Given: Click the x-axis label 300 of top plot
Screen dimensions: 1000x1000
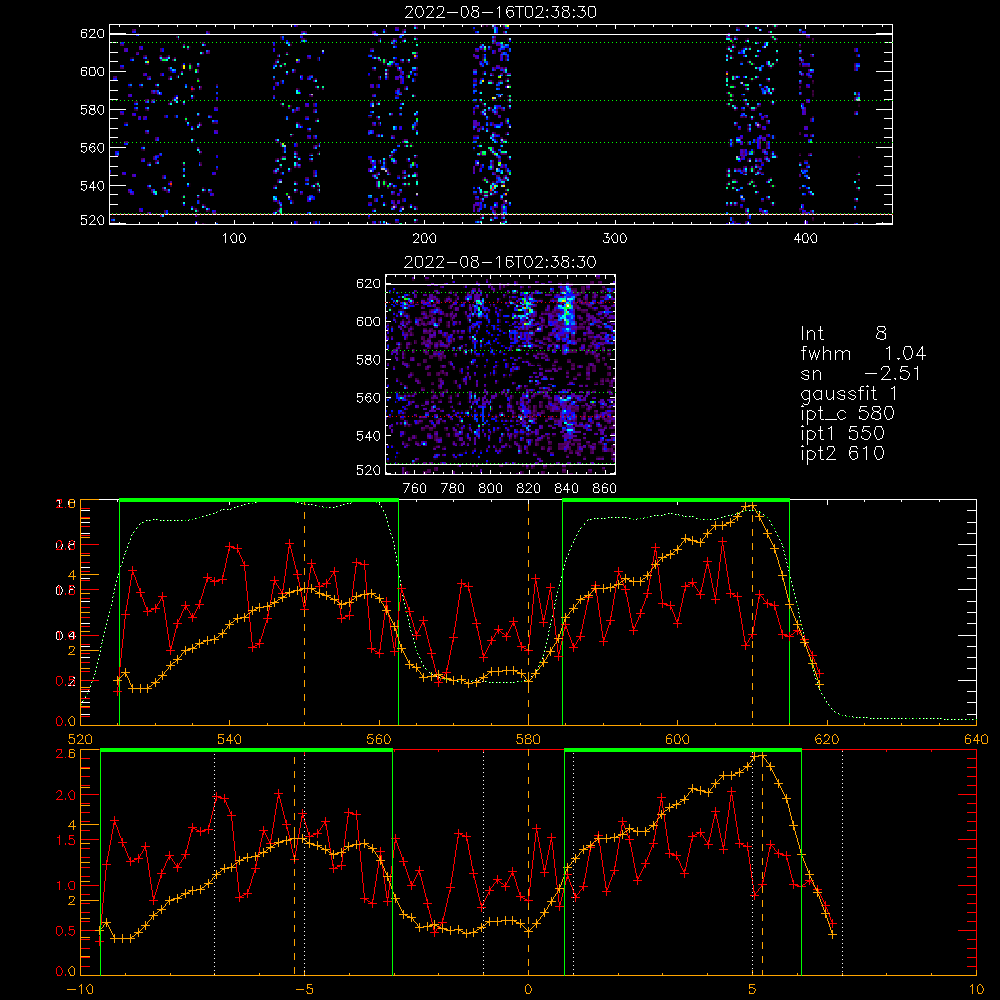Looking at the screenshot, I should click(615, 239).
